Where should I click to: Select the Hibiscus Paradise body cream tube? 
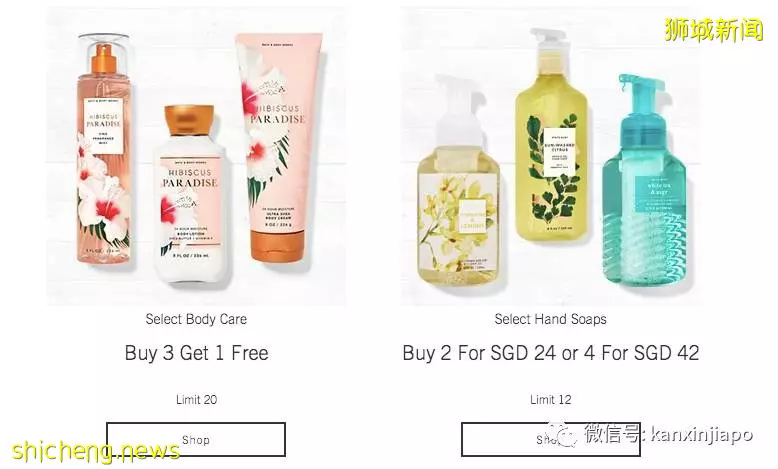coord(279,146)
